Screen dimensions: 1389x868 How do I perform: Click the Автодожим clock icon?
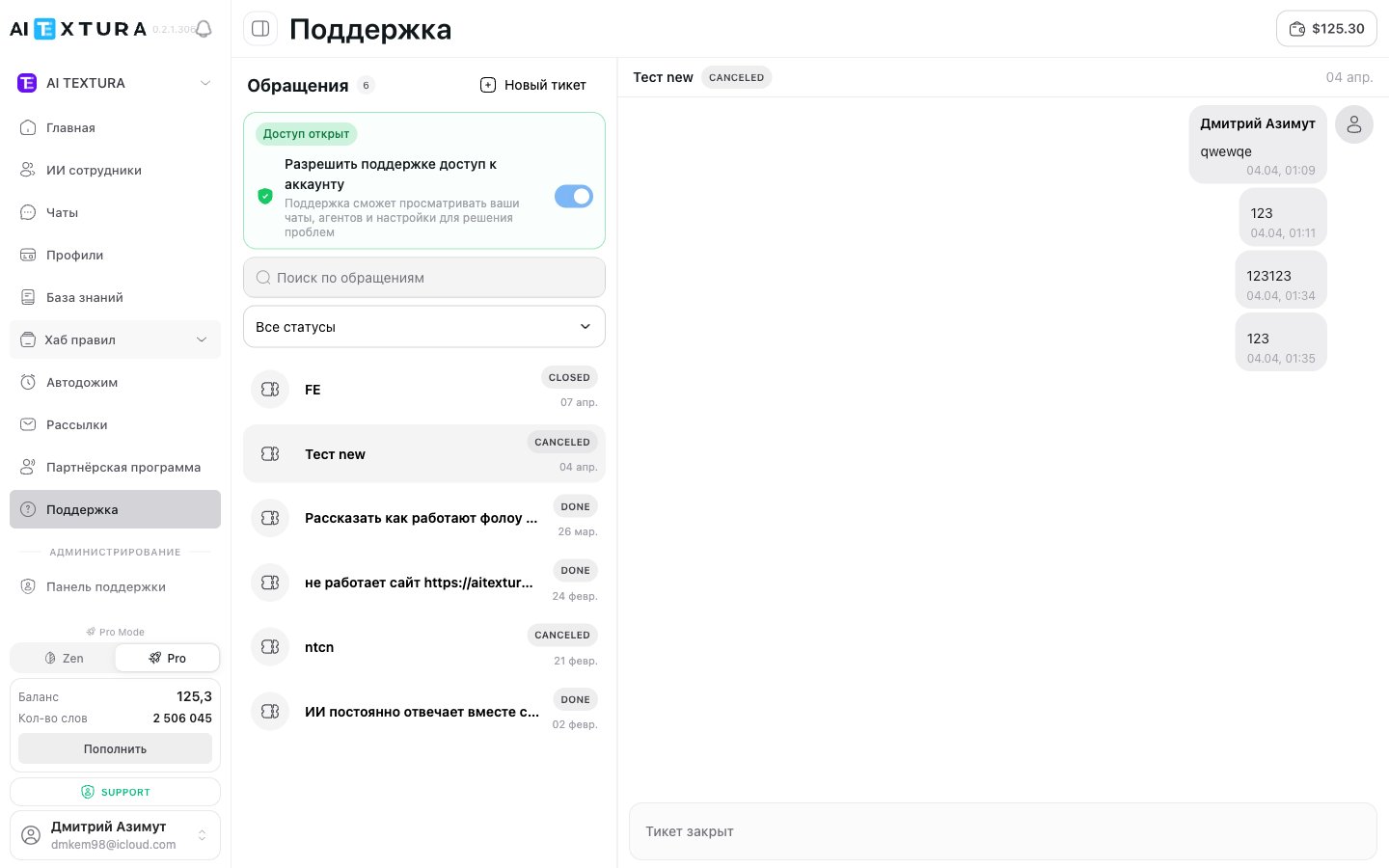[x=28, y=382]
